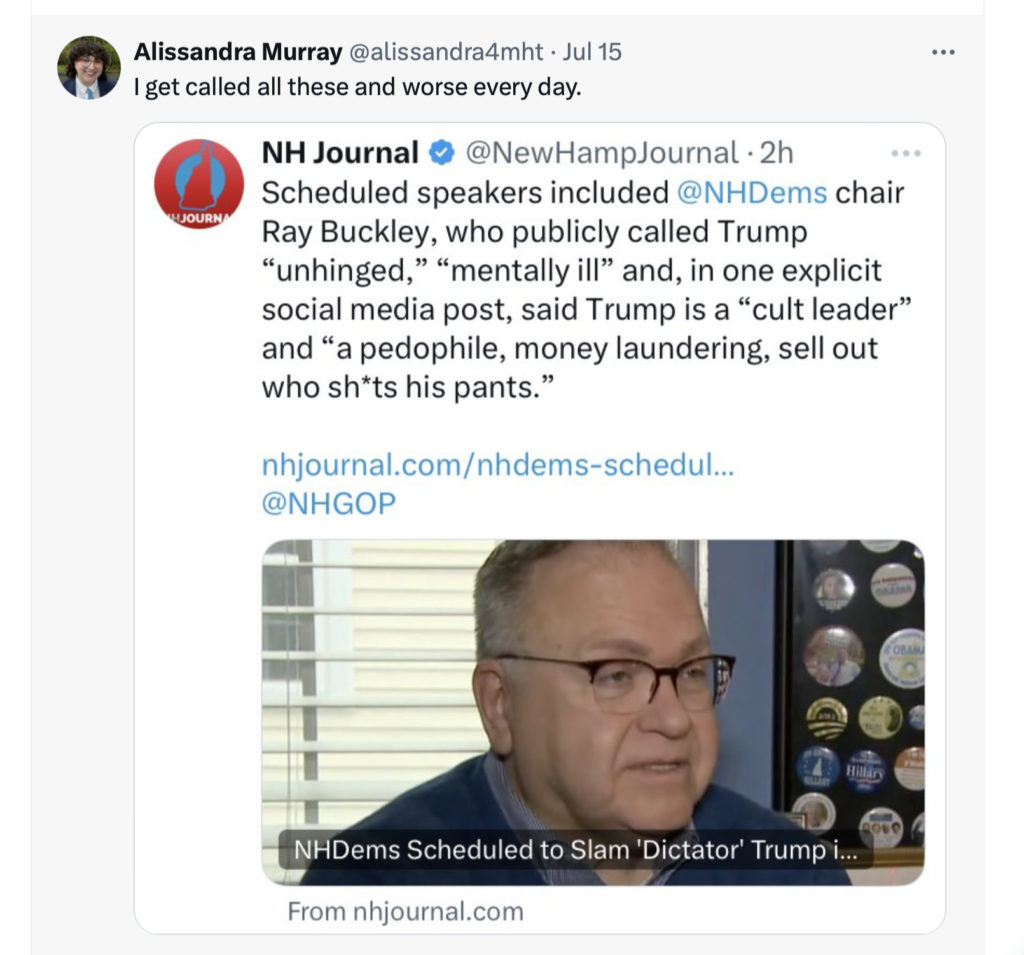
Task: Click the 'NHDems Scheduled to Slam' headline caption
Action: pyautogui.click(x=576, y=851)
